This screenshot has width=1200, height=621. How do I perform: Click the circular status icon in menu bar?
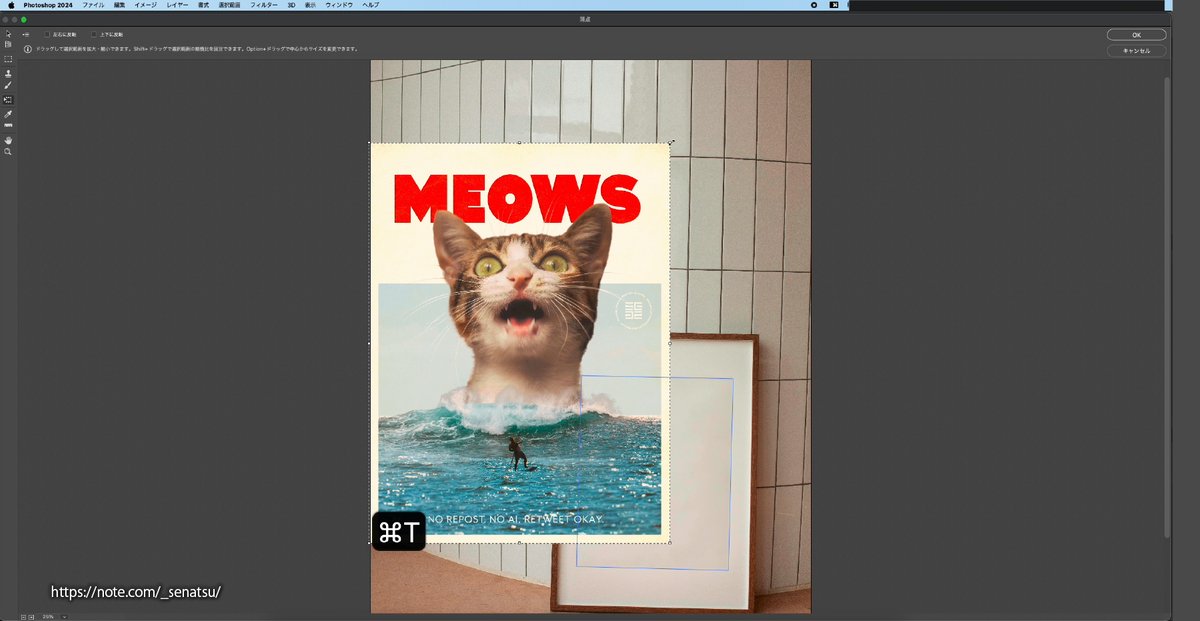814,5
